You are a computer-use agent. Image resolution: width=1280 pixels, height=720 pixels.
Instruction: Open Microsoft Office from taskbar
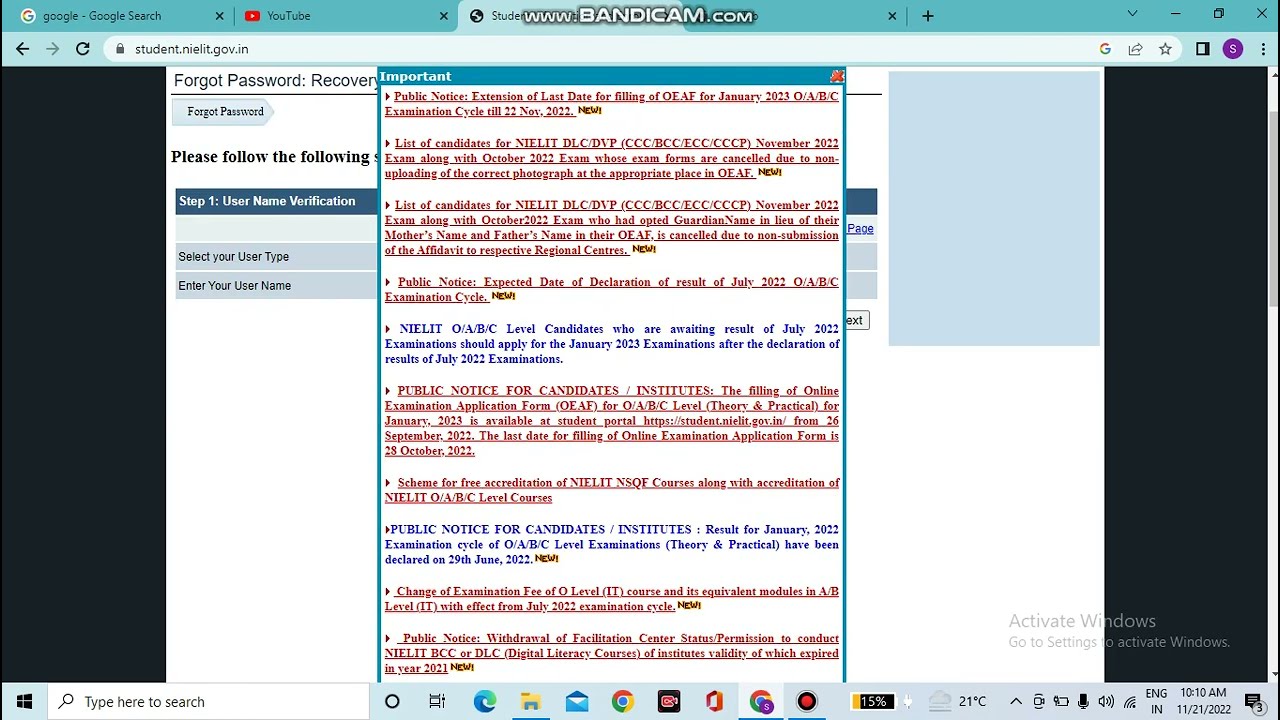point(714,702)
